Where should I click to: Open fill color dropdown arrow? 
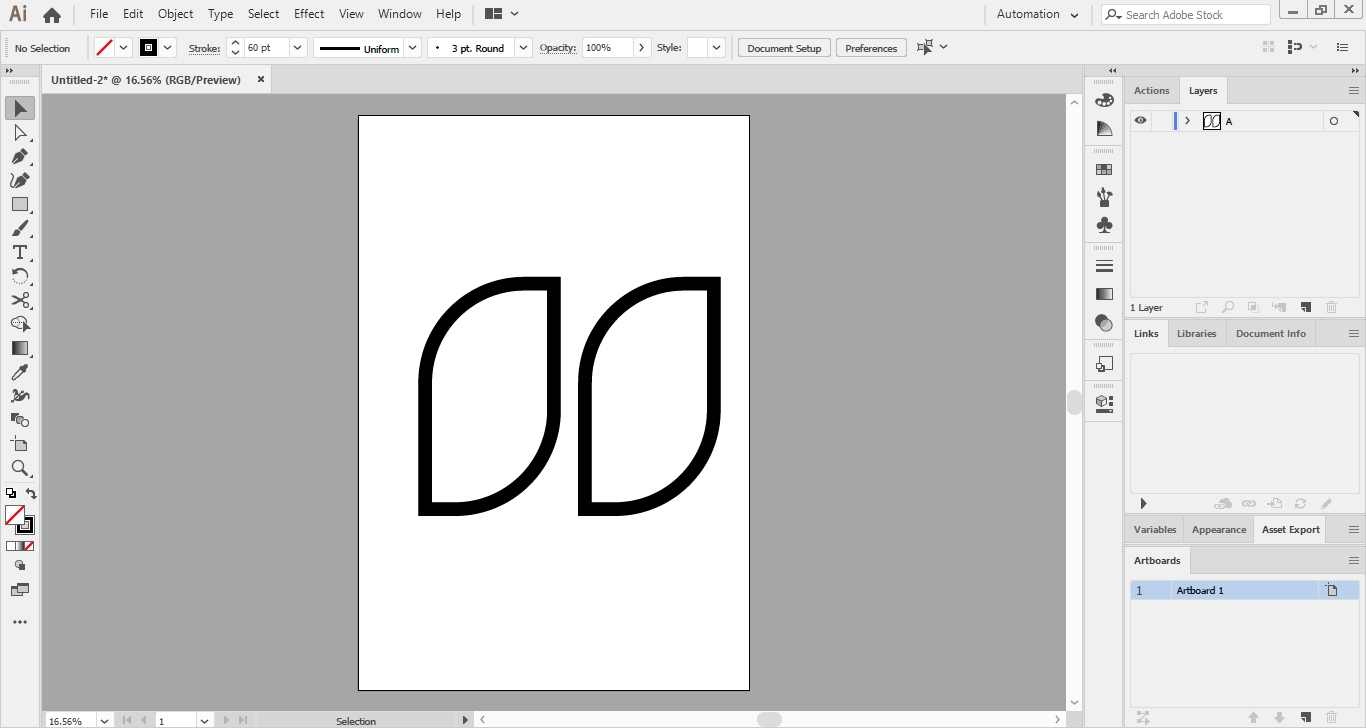coord(125,48)
